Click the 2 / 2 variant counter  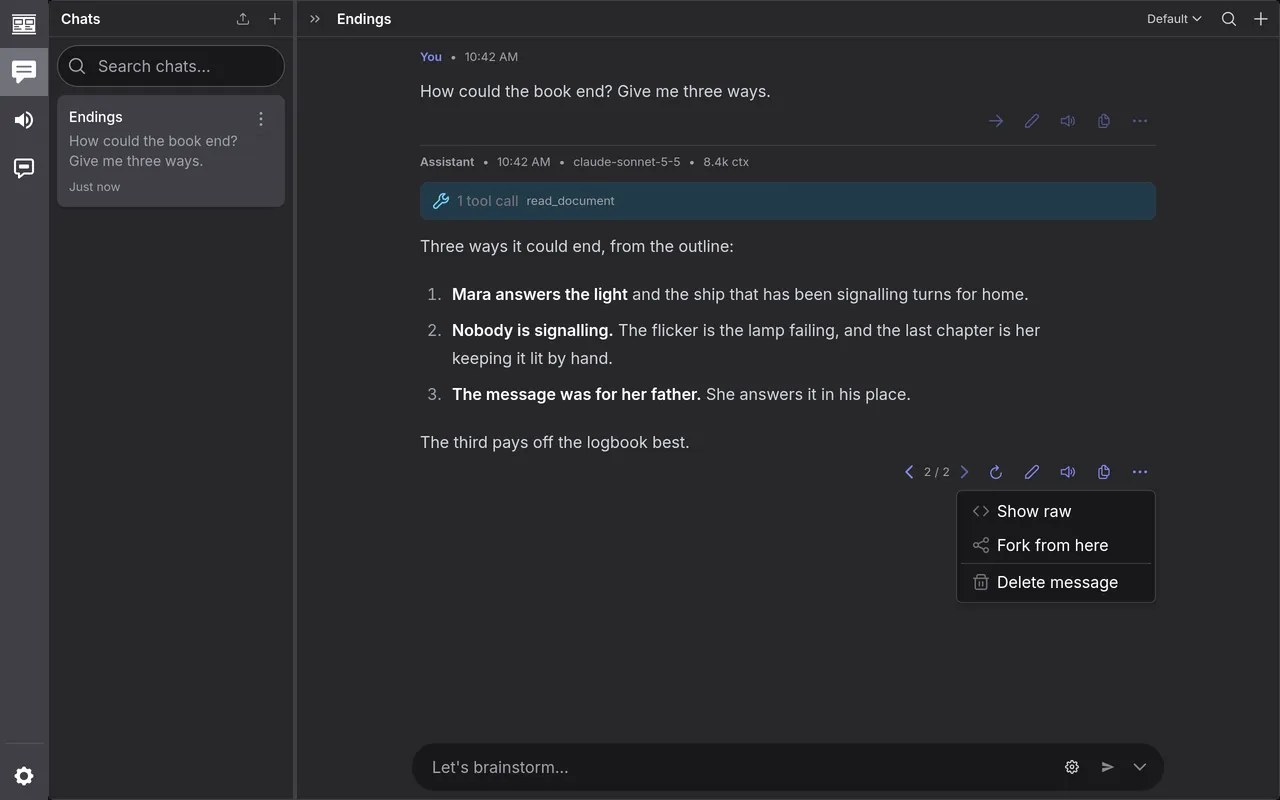(937, 472)
